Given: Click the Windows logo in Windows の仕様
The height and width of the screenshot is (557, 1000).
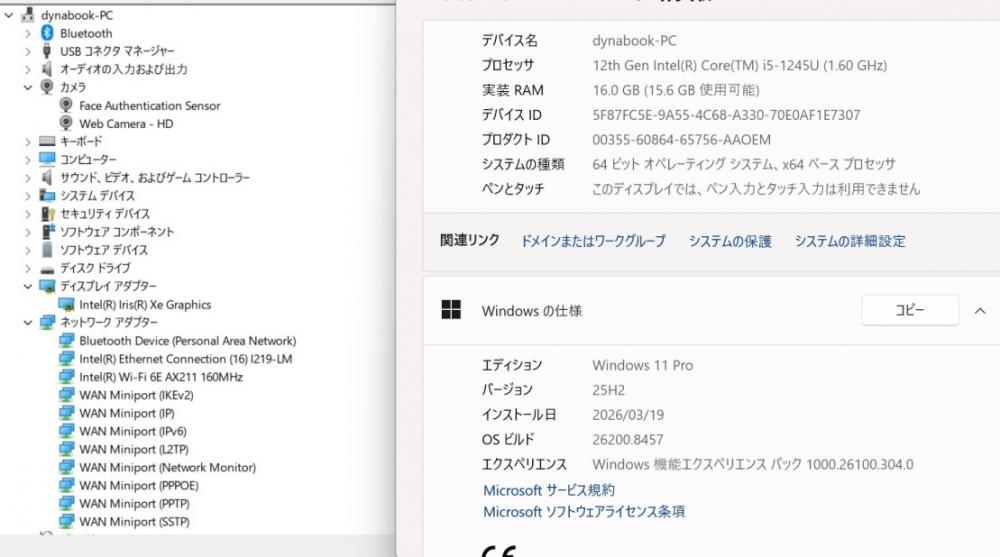Looking at the screenshot, I should (x=451, y=309).
